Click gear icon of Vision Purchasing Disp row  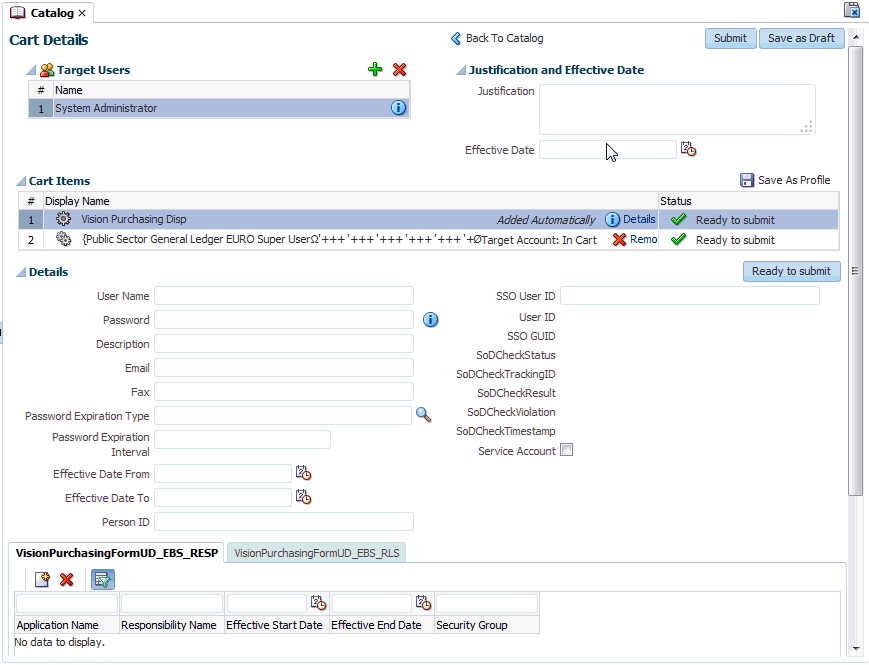click(x=63, y=219)
